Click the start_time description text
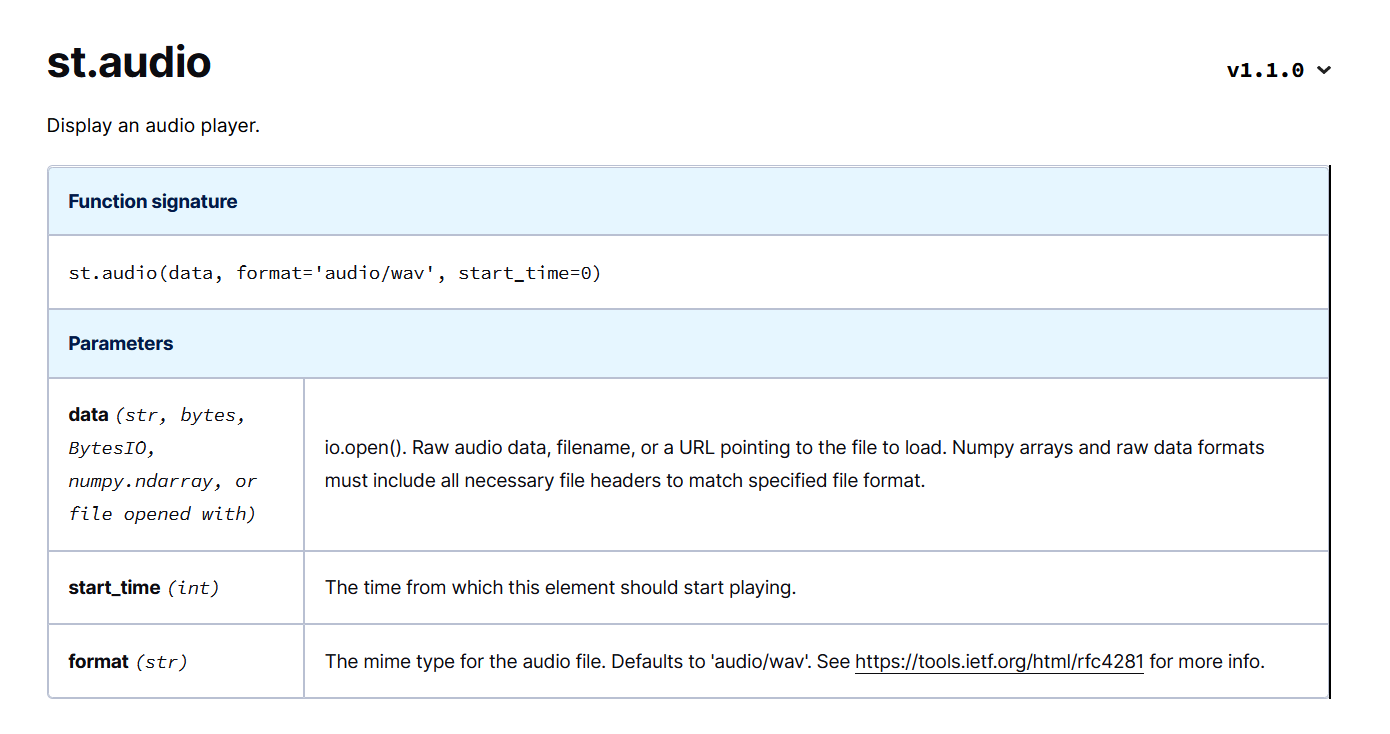Image resolution: width=1390 pixels, height=734 pixels. click(x=559, y=587)
